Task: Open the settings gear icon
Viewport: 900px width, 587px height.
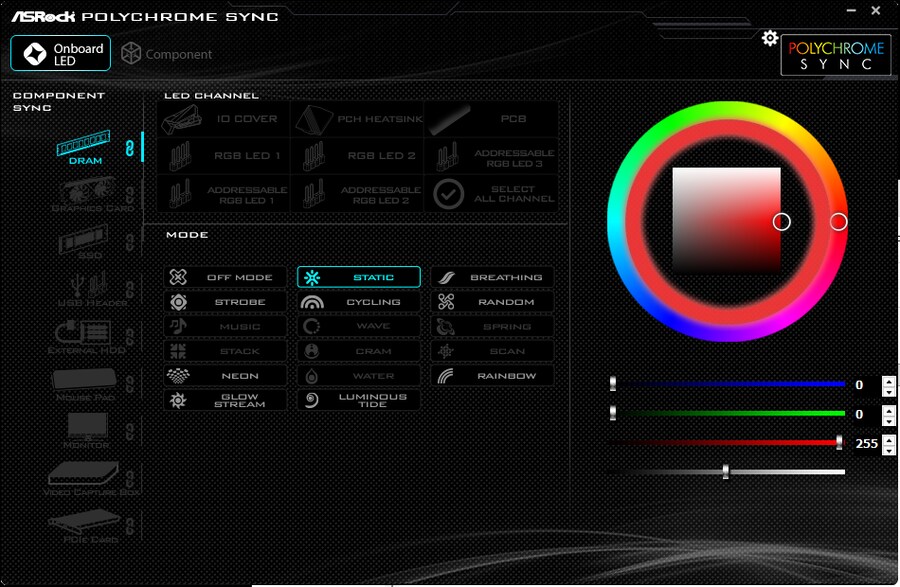Action: click(x=769, y=37)
